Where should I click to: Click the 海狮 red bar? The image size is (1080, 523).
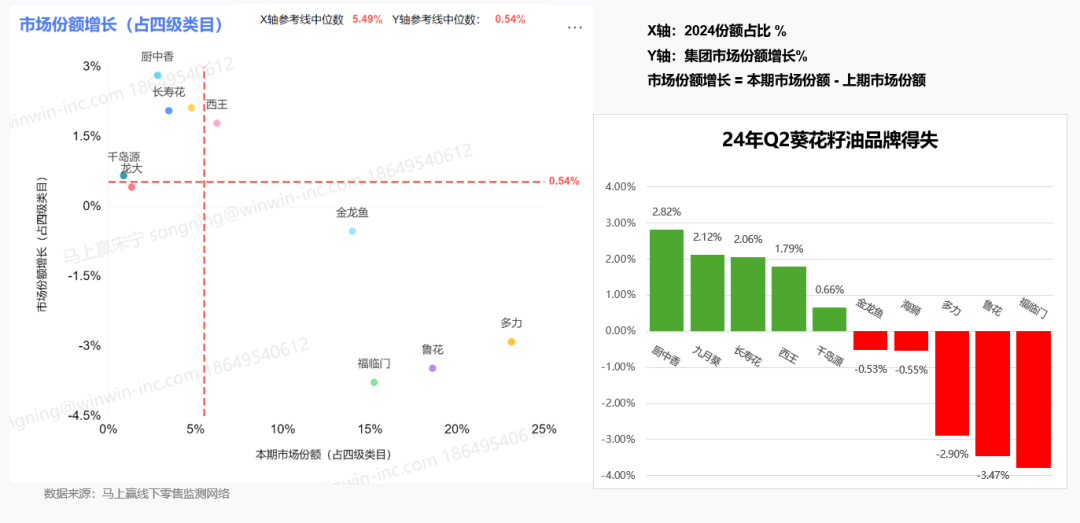click(911, 341)
